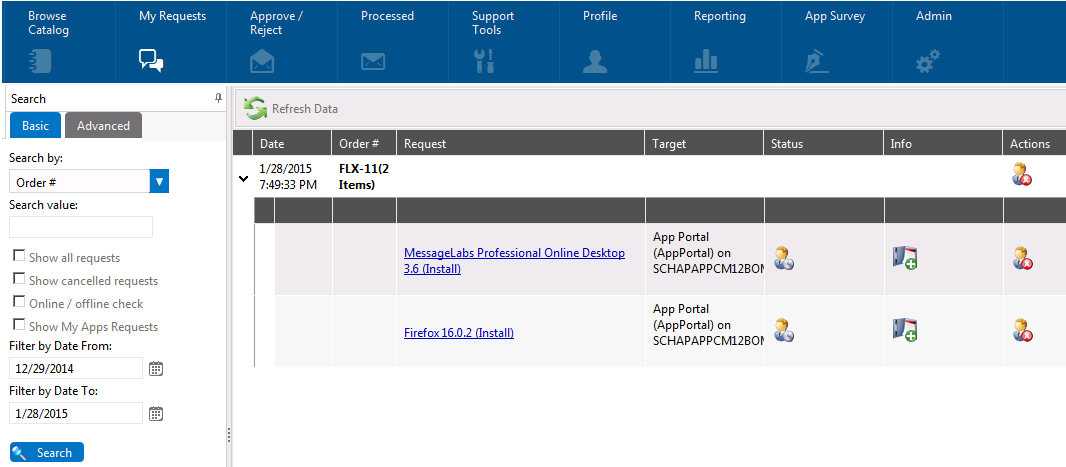Screen dimensions: 1066x467
Task: Collapse the FLX-11 order row
Action: pyautogui.click(x=243, y=178)
